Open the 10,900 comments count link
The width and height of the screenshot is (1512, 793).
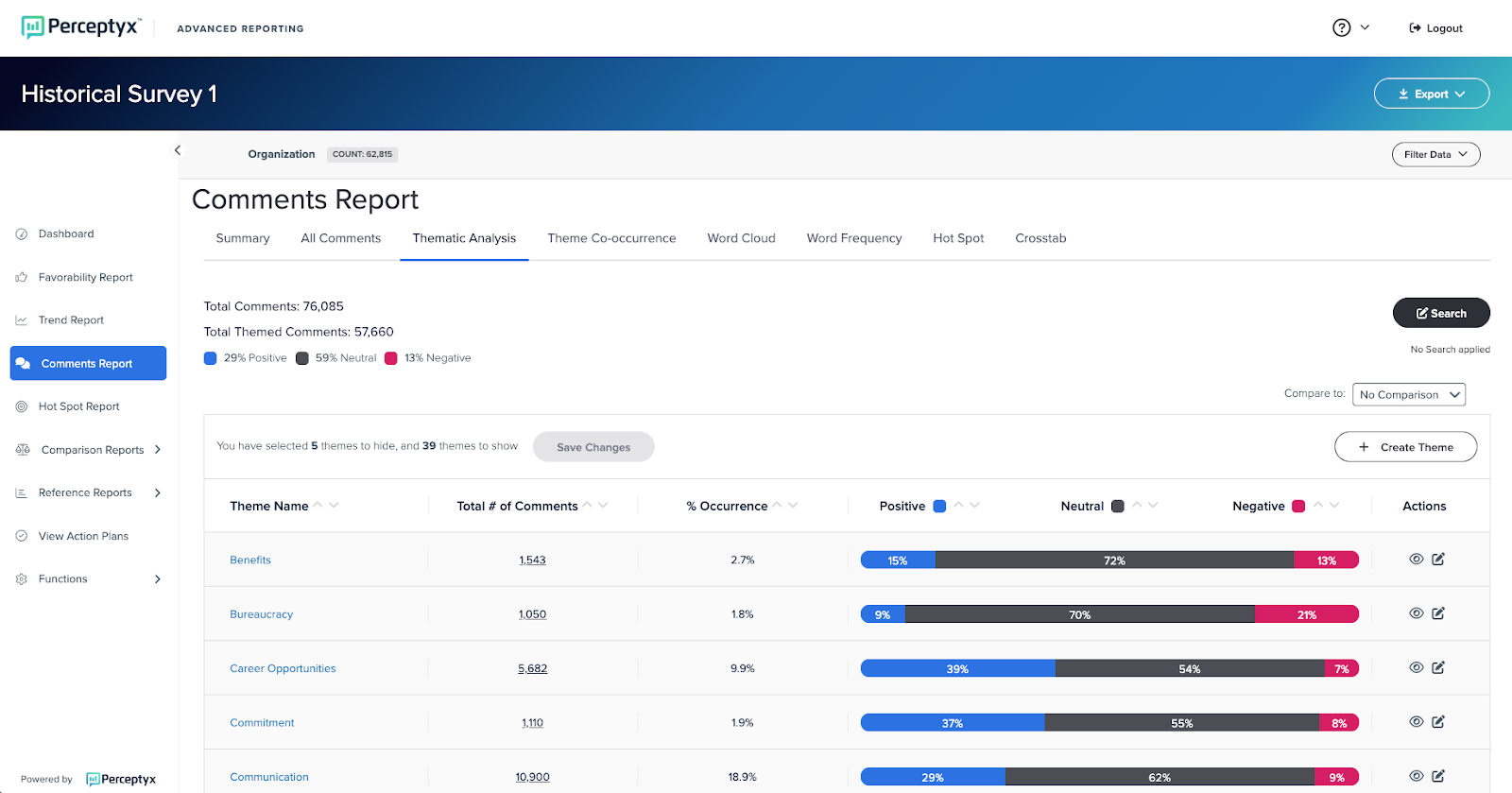[532, 777]
